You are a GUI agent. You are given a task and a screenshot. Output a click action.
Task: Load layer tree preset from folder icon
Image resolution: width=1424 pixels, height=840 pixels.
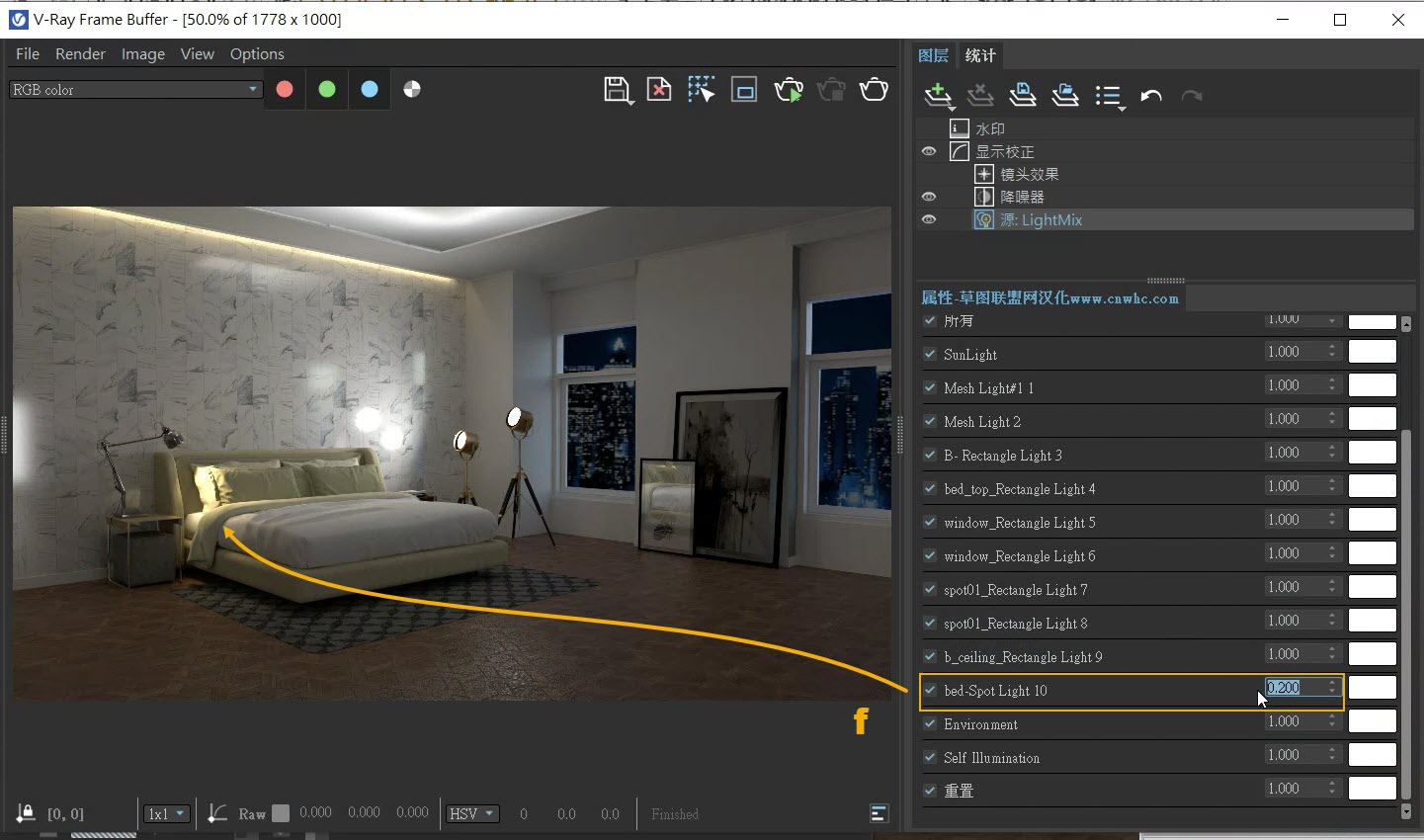pyautogui.click(x=1065, y=95)
